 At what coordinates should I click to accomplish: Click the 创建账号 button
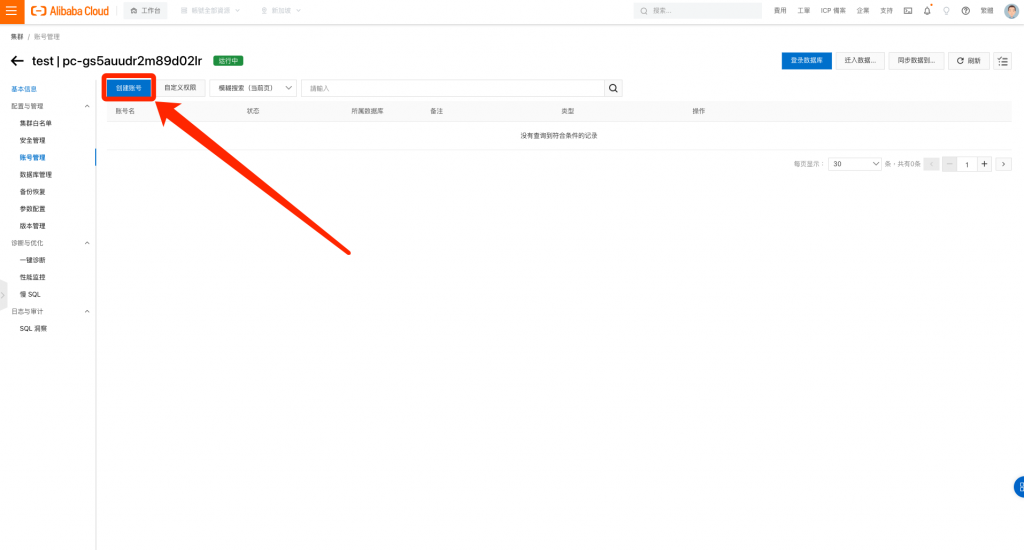pyautogui.click(x=129, y=88)
